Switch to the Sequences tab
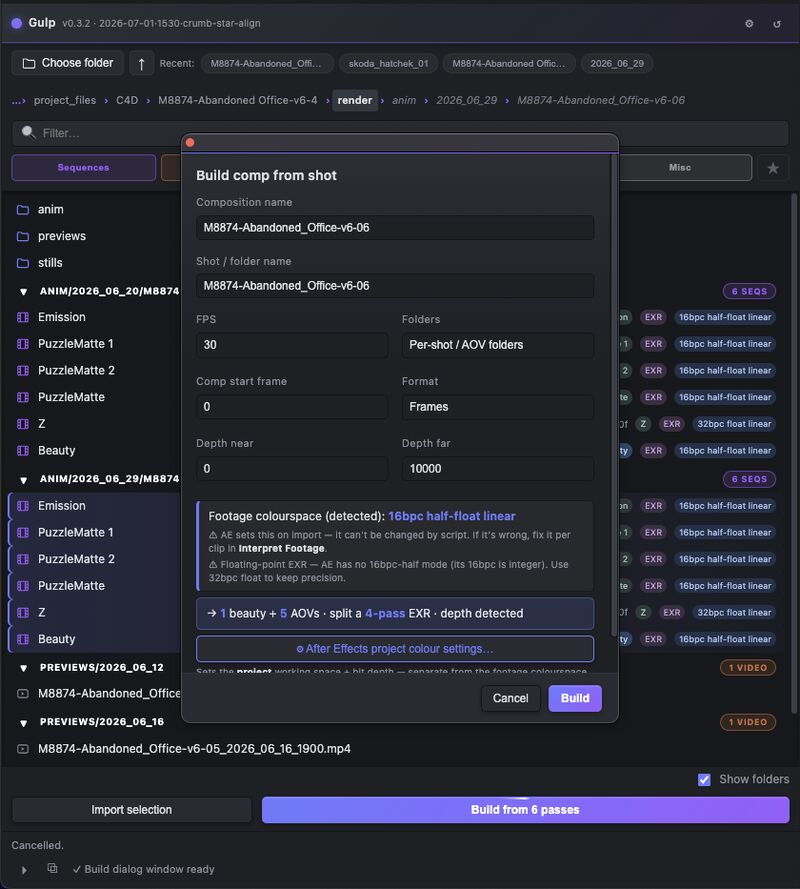This screenshot has height=889, width=800. click(x=83, y=168)
